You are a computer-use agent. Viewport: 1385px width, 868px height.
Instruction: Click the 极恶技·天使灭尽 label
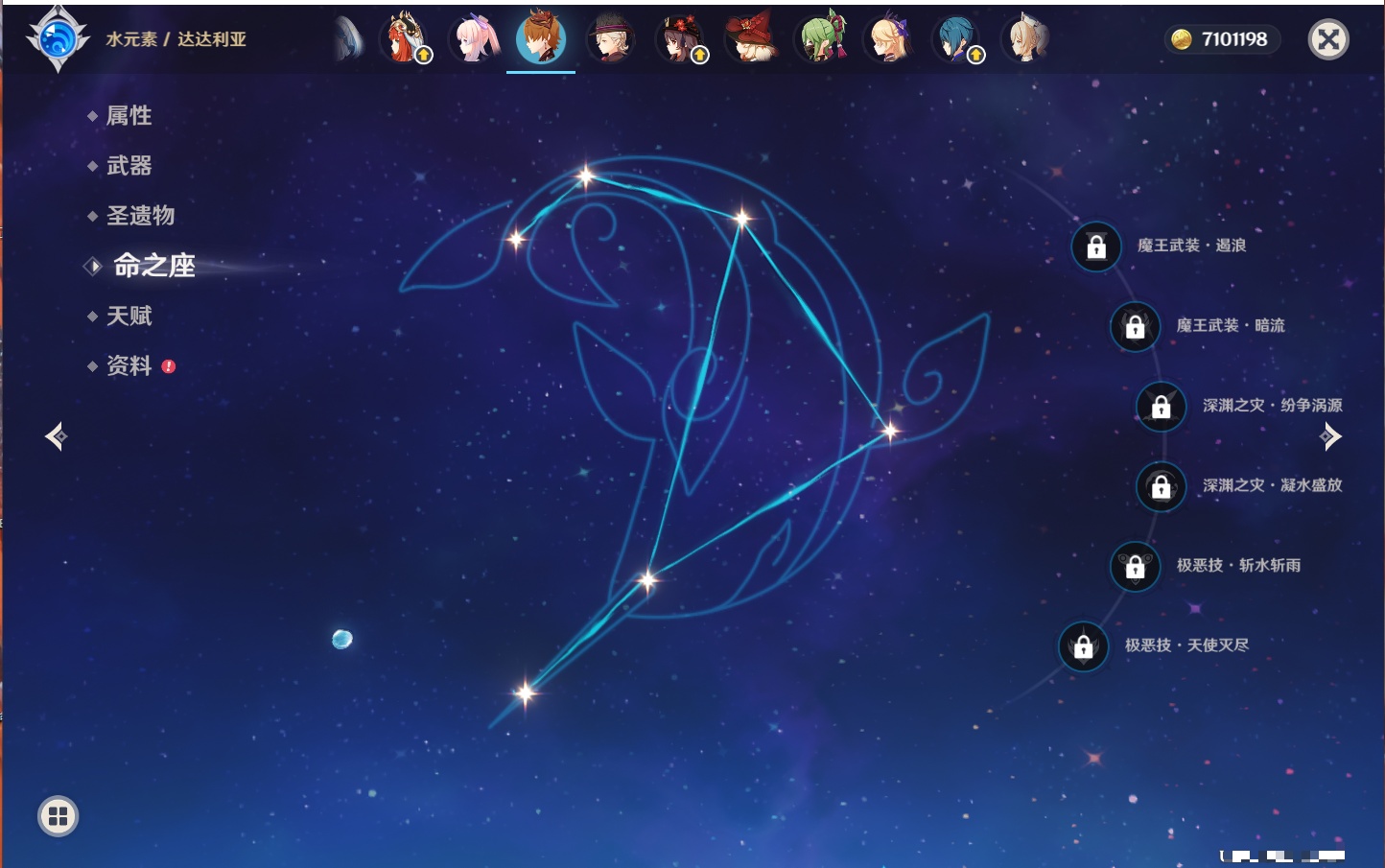(1186, 645)
